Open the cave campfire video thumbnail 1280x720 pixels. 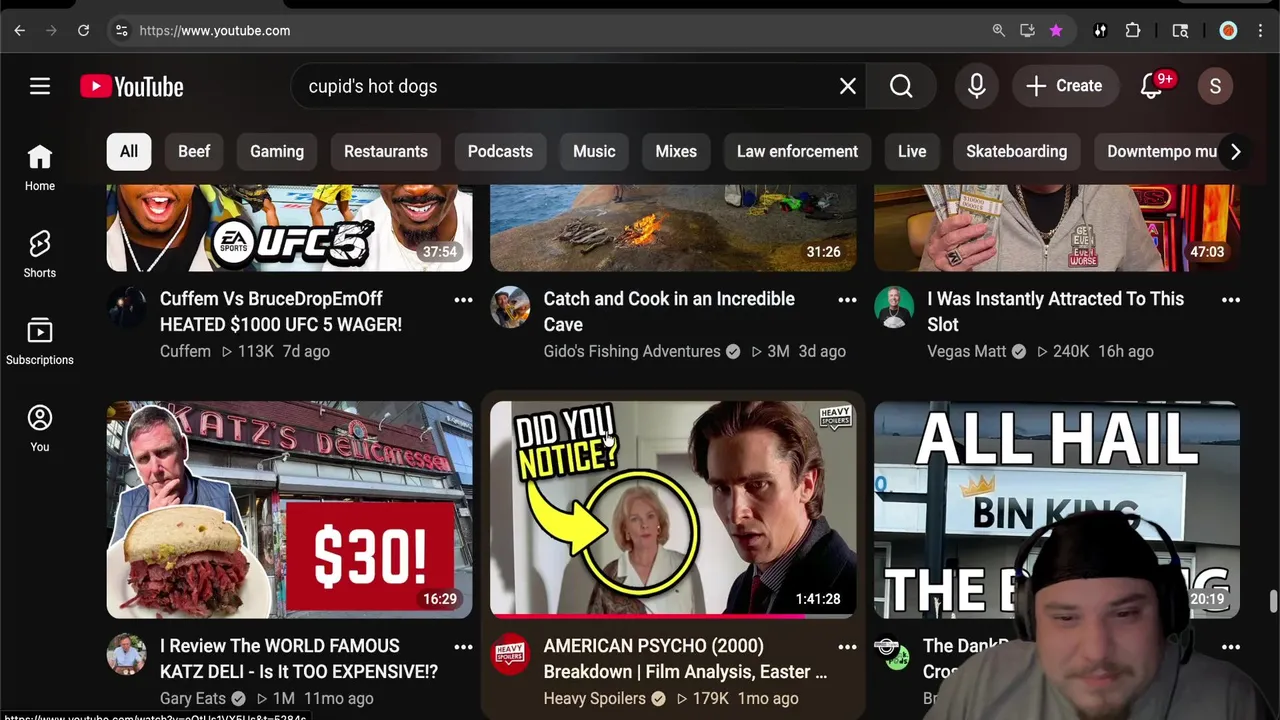coord(673,228)
